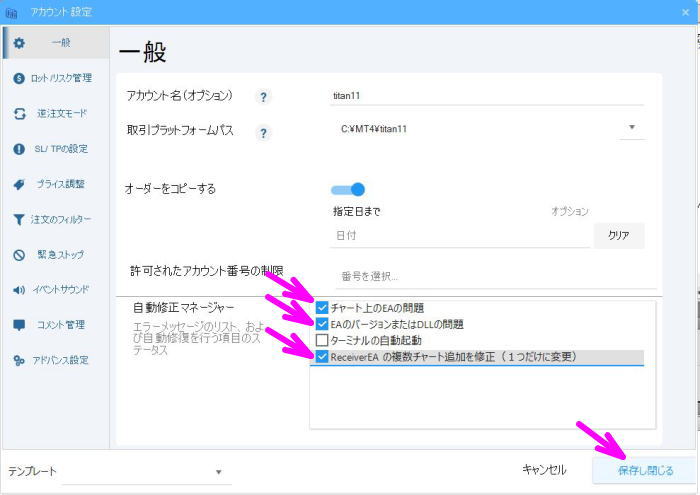Open the アドバンス設定 tab

[56, 360]
